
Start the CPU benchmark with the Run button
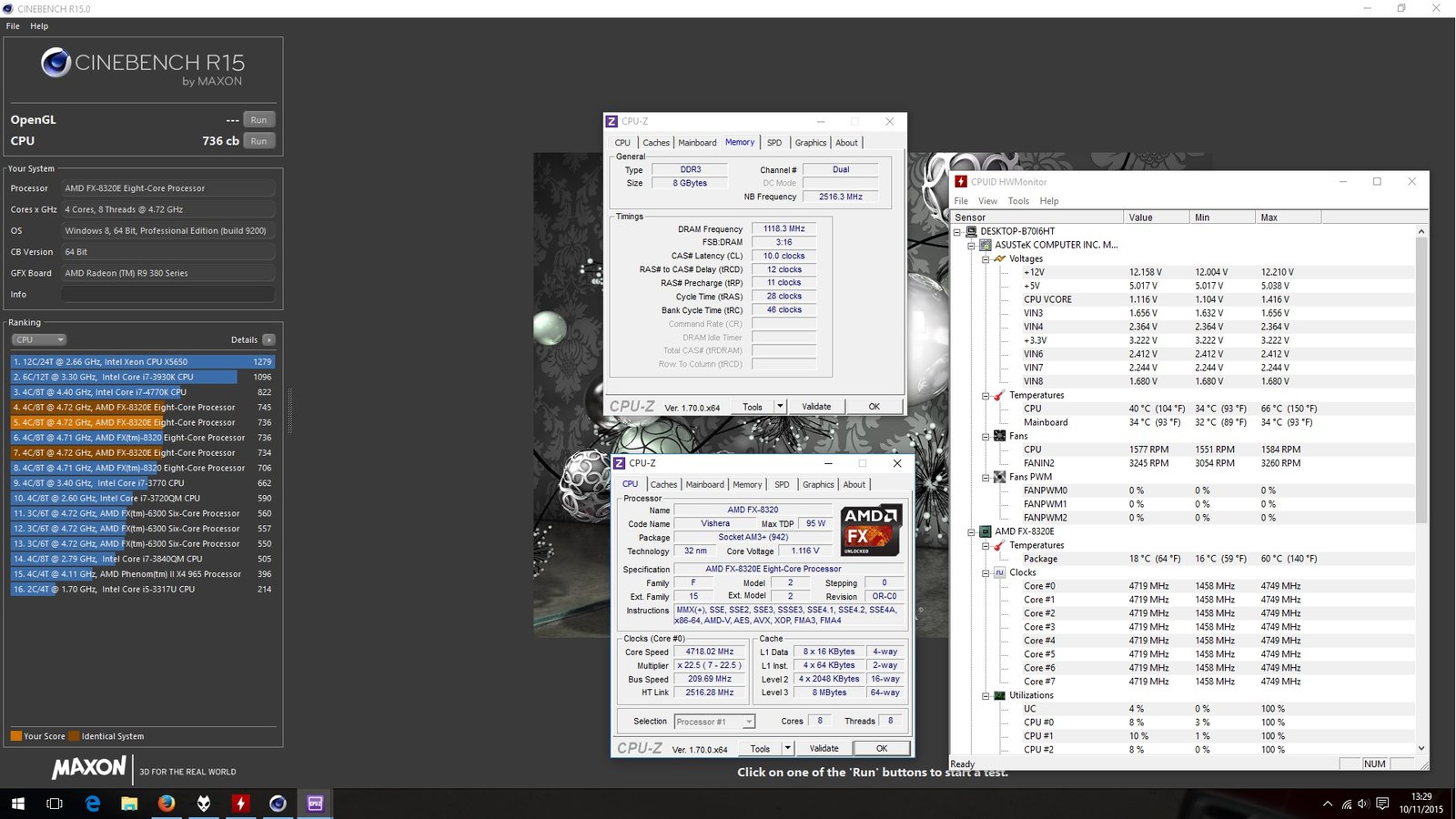click(x=258, y=140)
